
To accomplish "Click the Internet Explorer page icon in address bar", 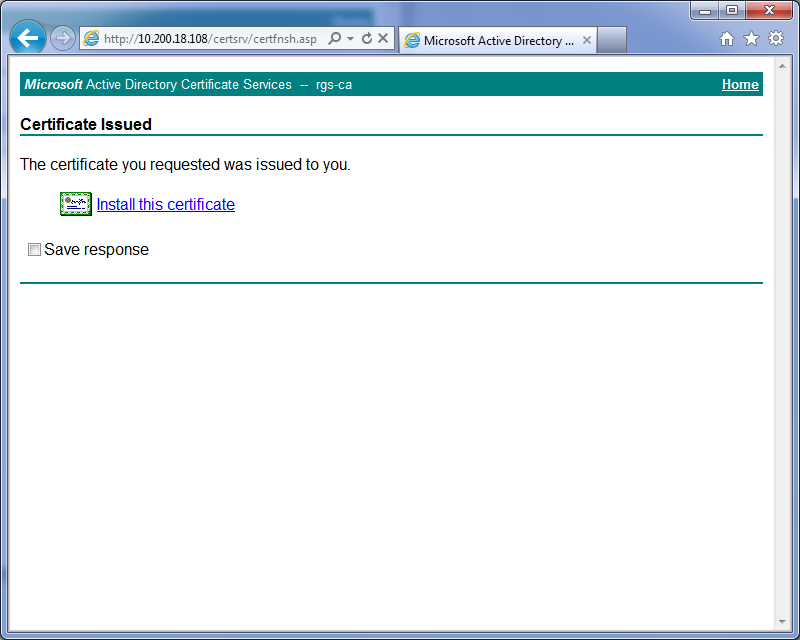I will (91, 38).
